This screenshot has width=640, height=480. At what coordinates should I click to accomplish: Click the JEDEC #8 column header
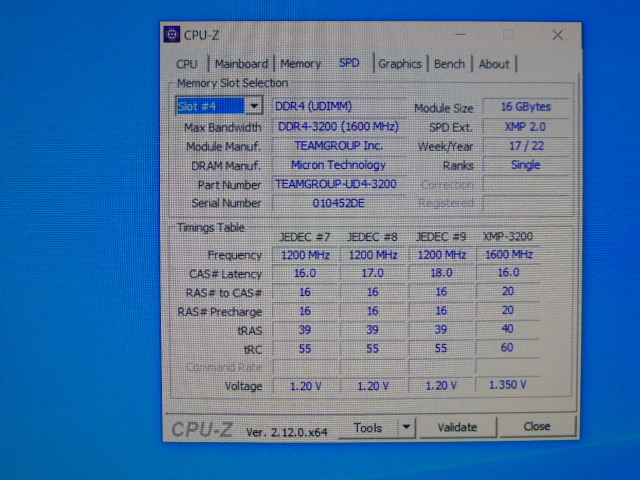pos(372,237)
